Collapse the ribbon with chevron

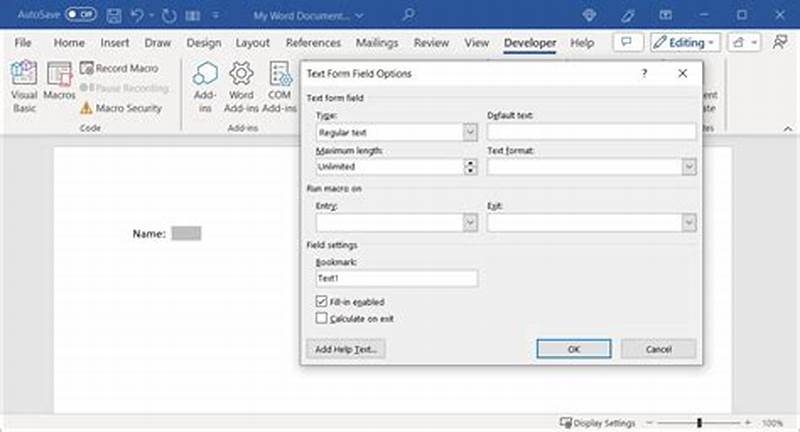pos(788,129)
